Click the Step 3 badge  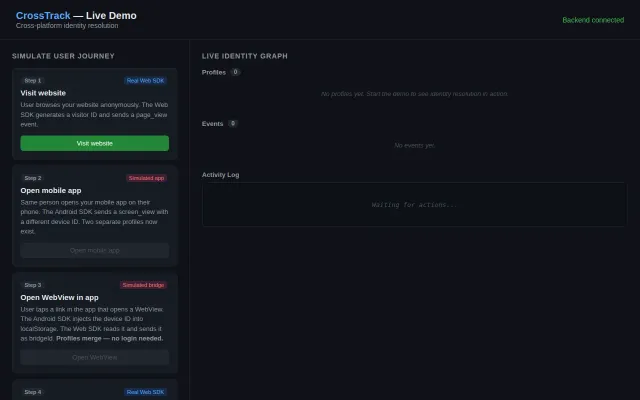(33, 285)
